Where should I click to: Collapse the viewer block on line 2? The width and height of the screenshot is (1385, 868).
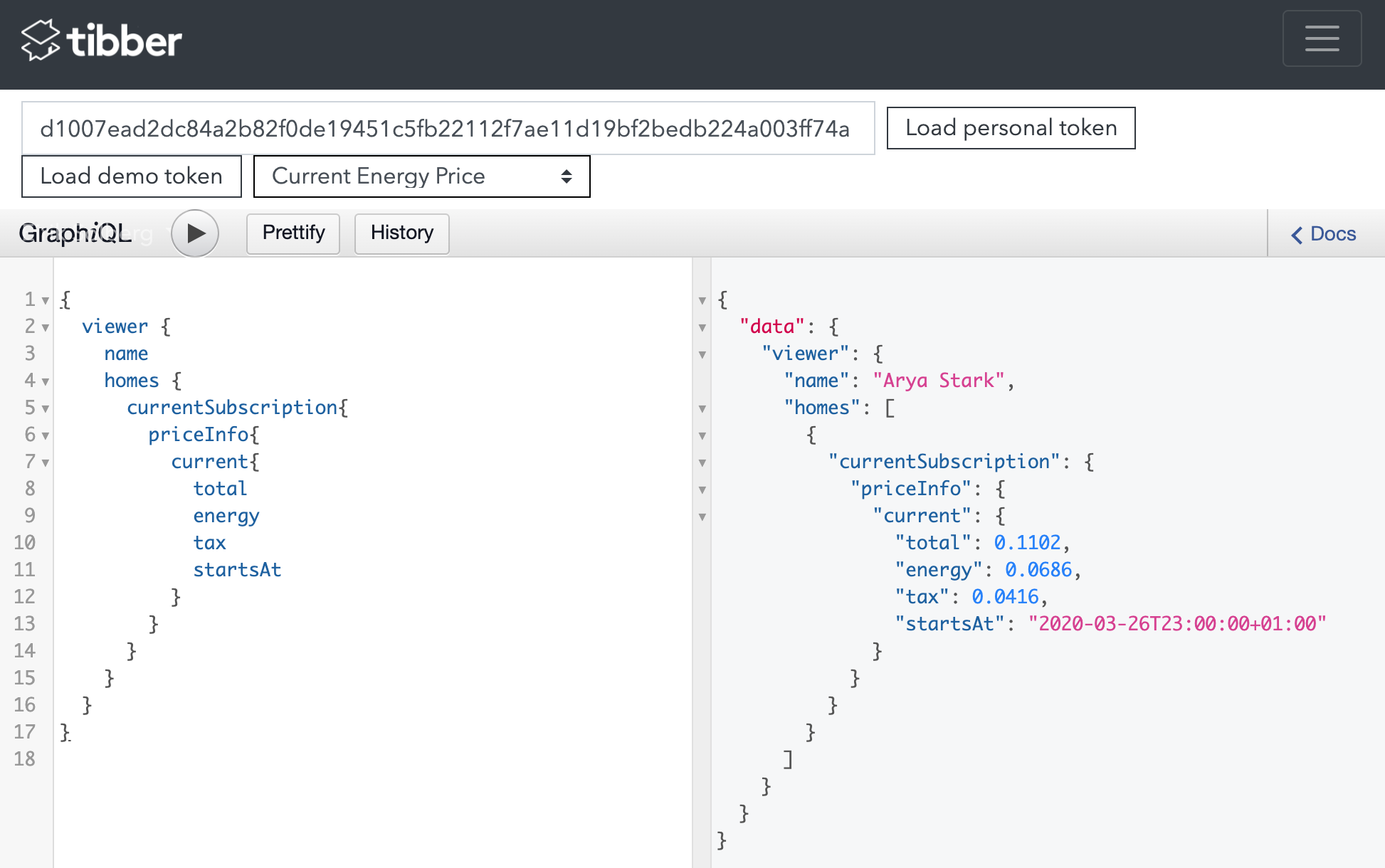click(x=46, y=327)
